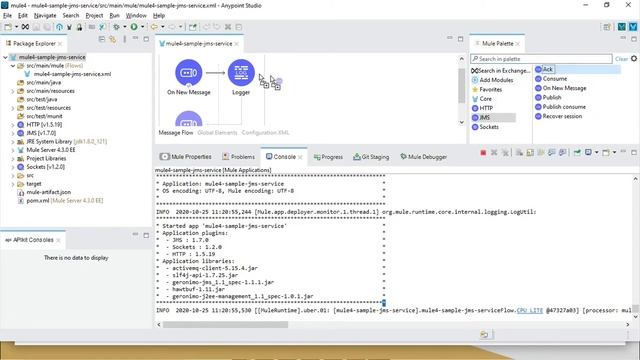Click Collapse All icon in Package Explorer

point(102,39)
